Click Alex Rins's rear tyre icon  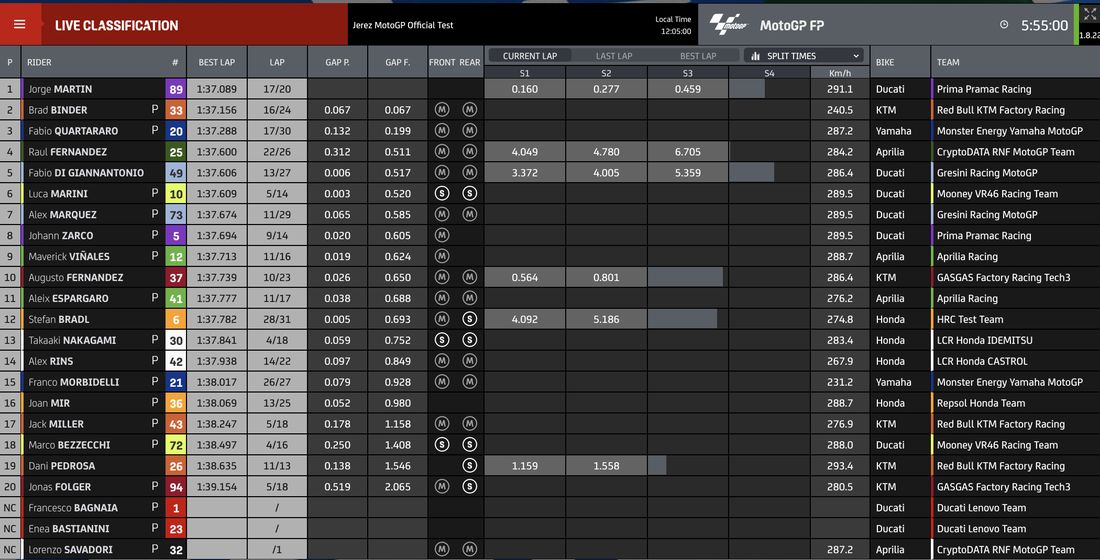coord(470,361)
